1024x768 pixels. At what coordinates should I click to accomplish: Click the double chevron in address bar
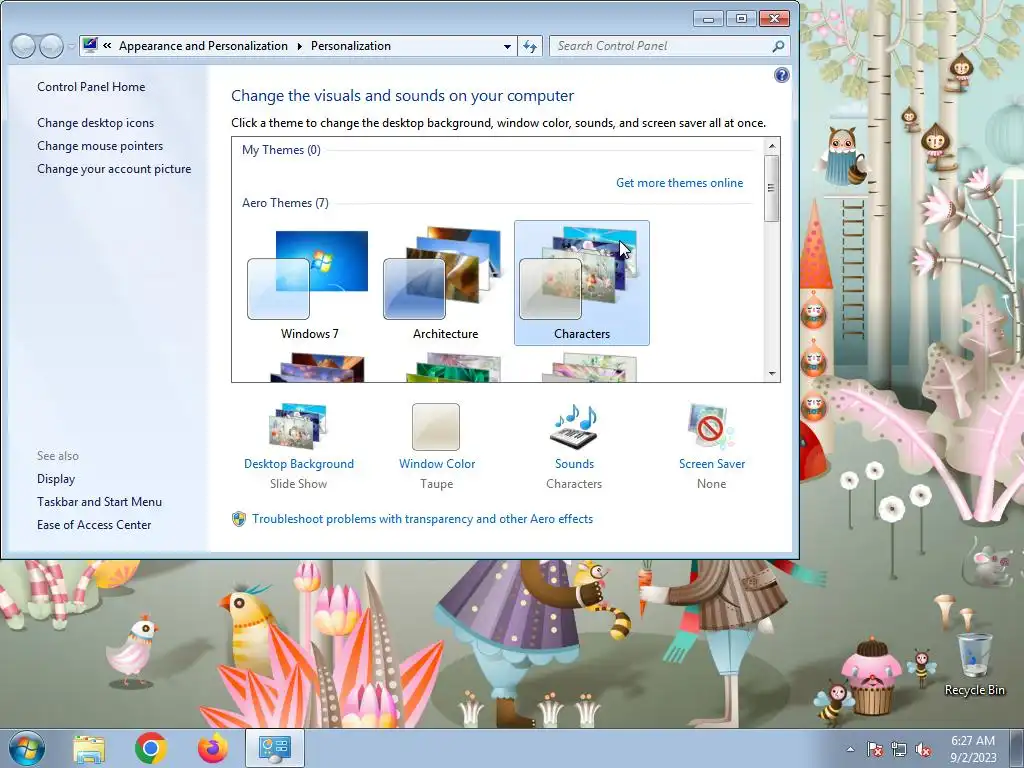(107, 46)
